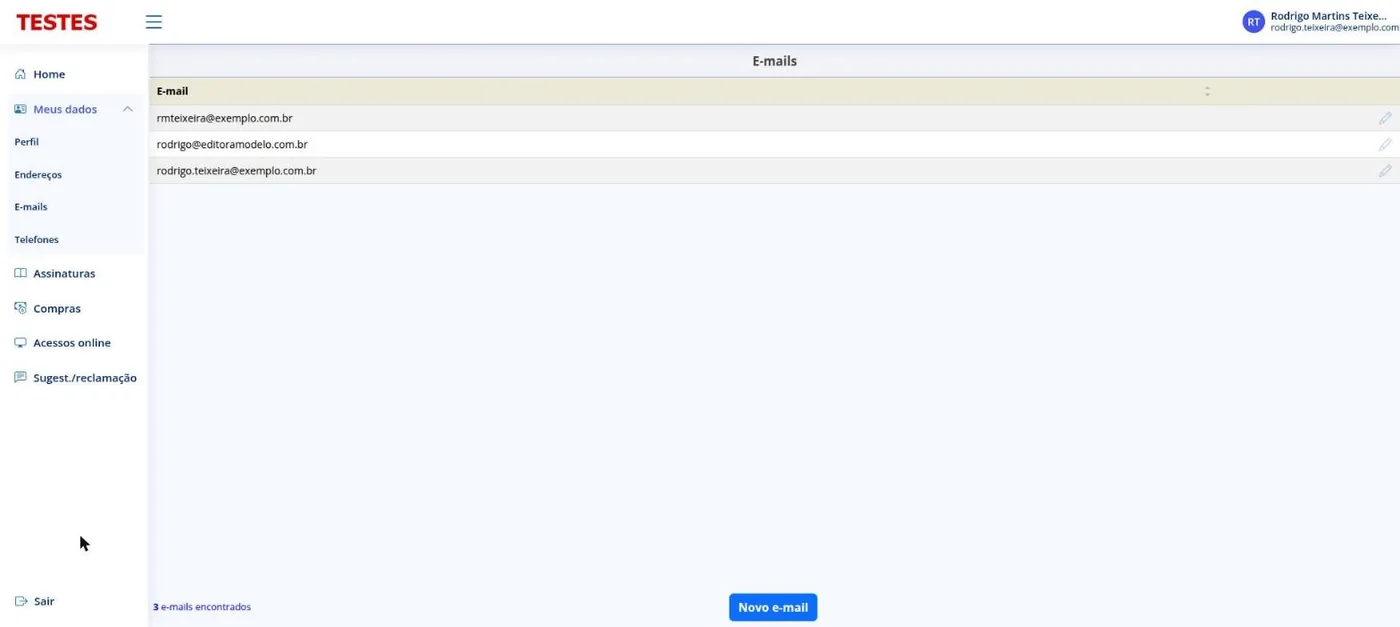This screenshot has width=1400, height=627.
Task: Click the Acessos online monitor icon
Action: [20, 342]
